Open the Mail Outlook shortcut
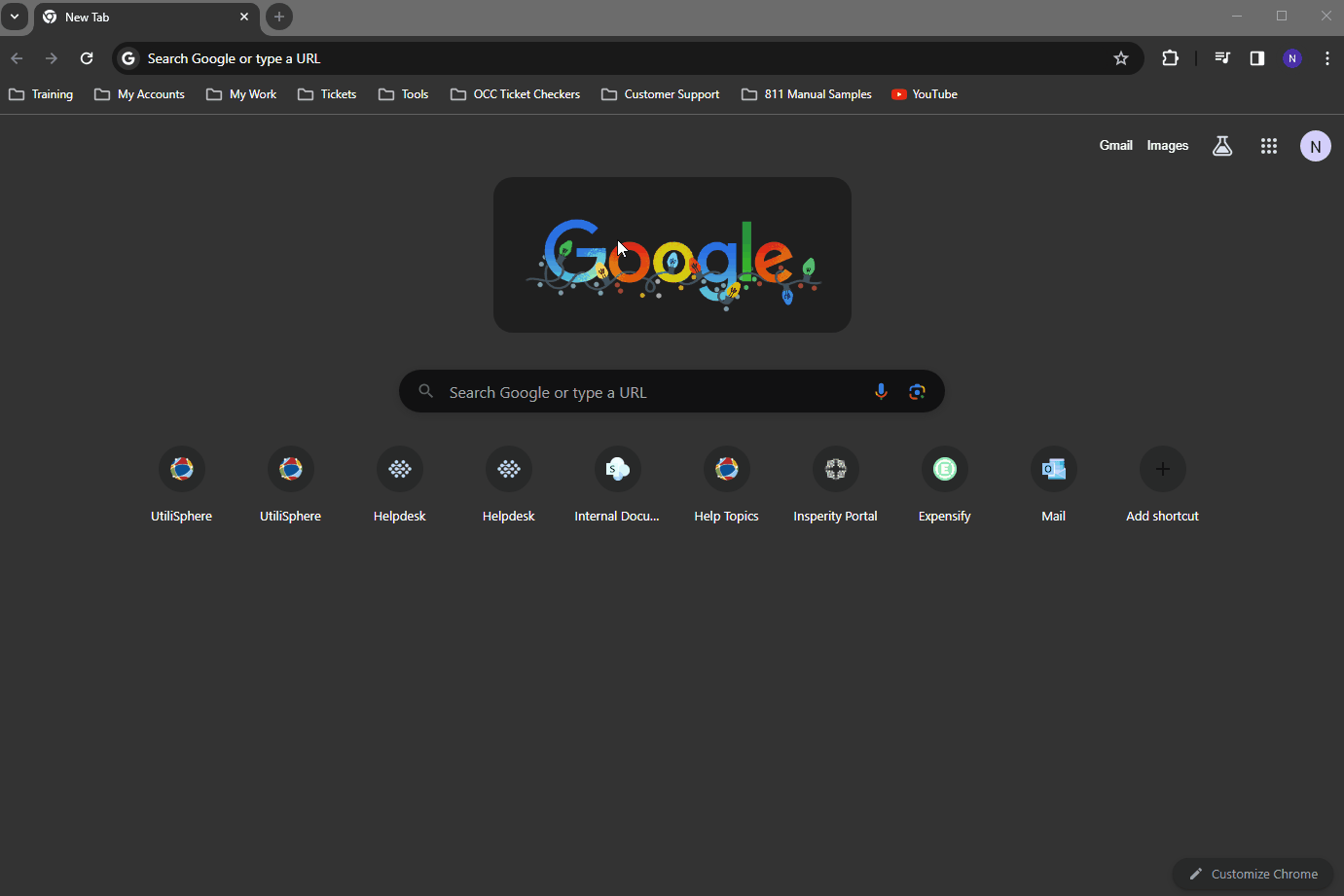1344x896 pixels. 1053,485
